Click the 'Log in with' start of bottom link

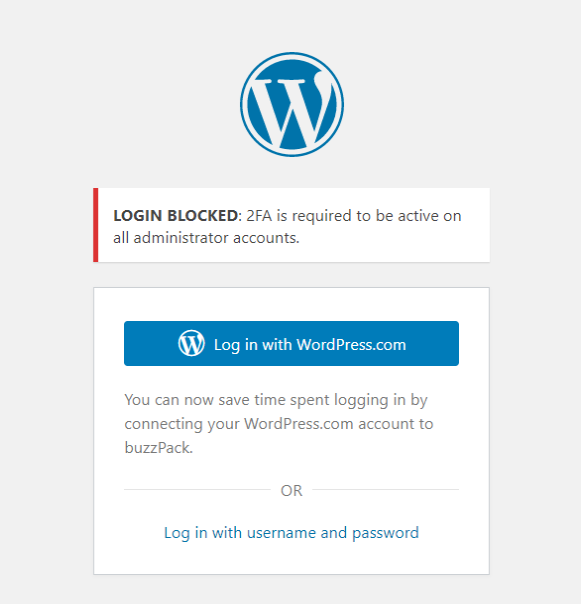[x=203, y=533]
